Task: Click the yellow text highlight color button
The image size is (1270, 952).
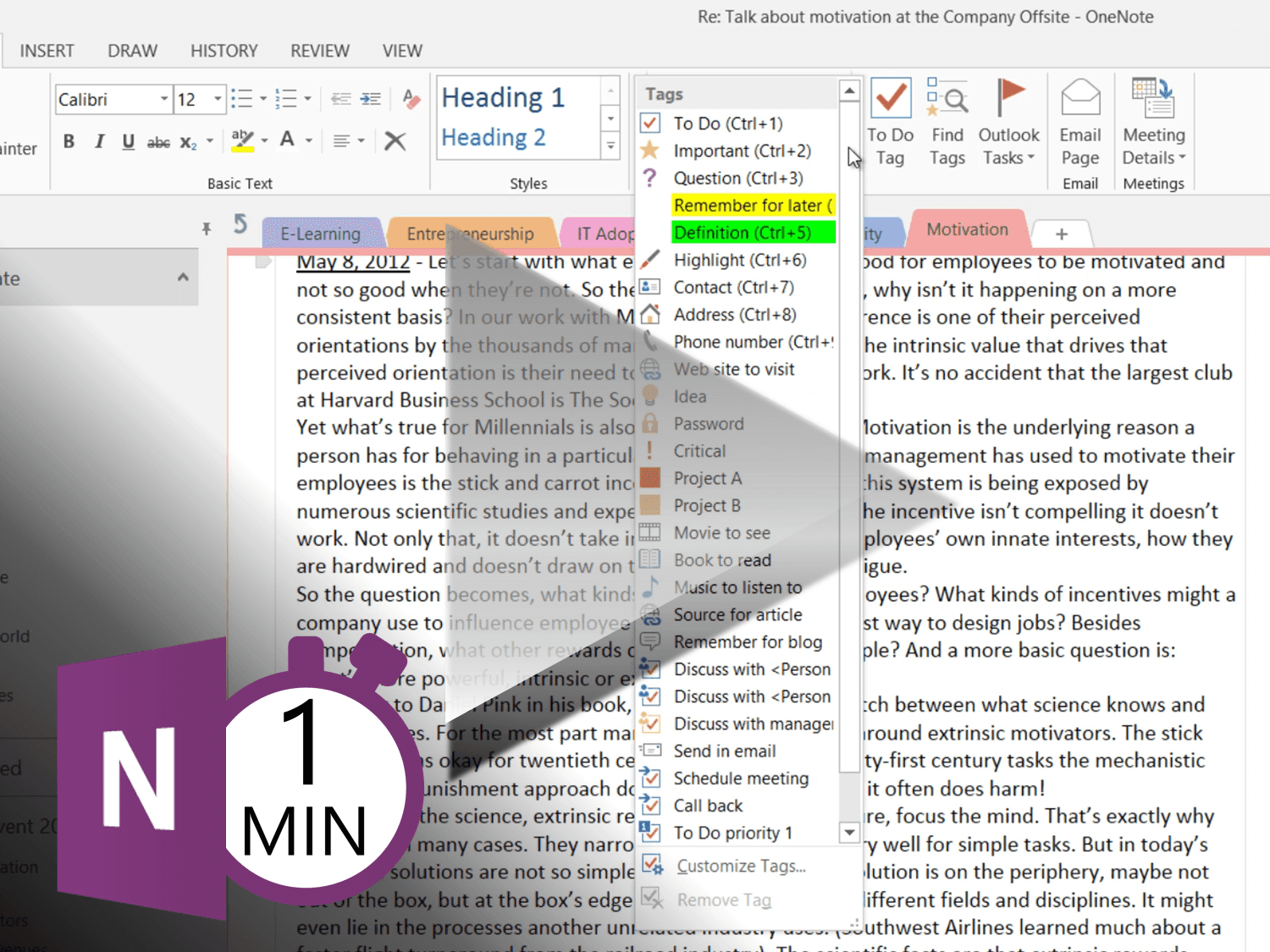Action: [x=242, y=140]
